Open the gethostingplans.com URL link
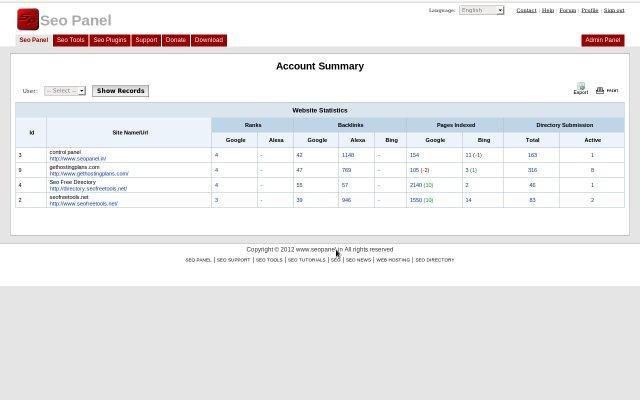 pyautogui.click(x=89, y=173)
